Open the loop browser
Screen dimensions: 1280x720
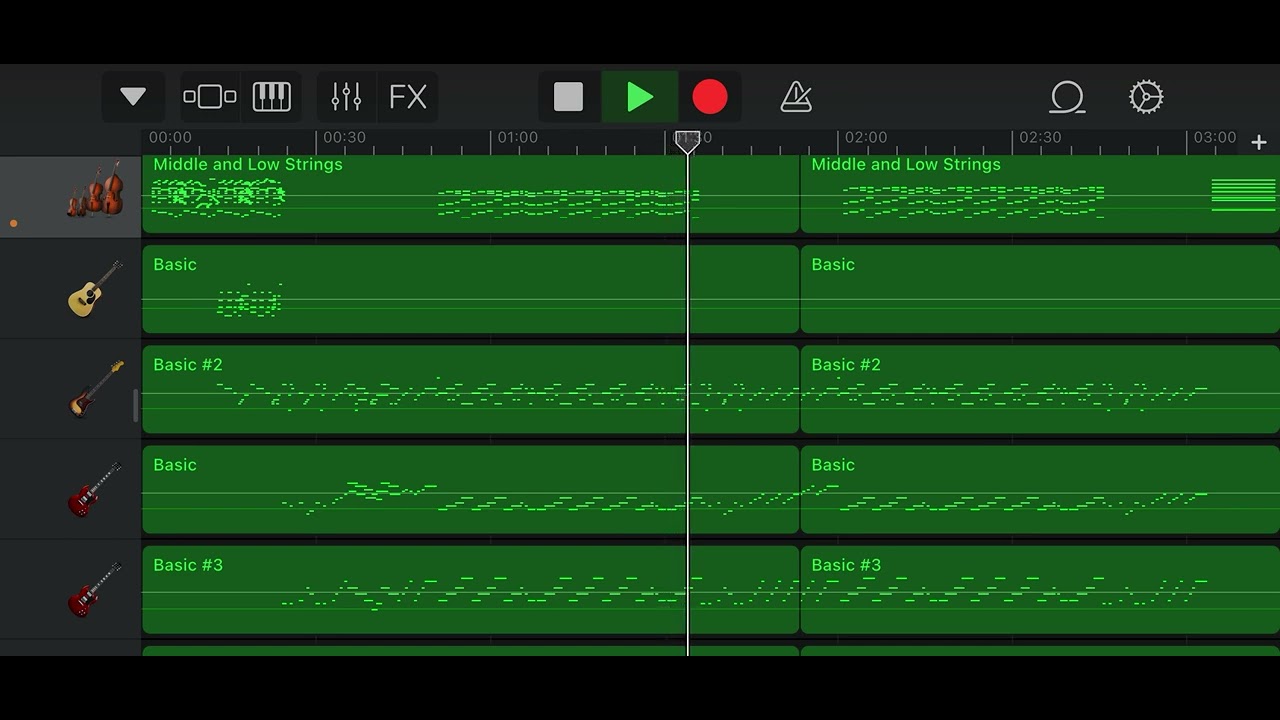(1067, 97)
